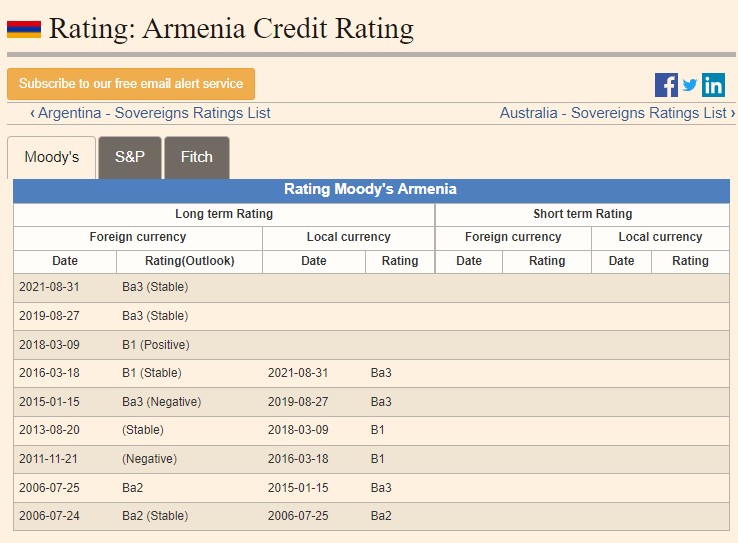Image resolution: width=738 pixels, height=543 pixels.
Task: Select the Moody's tab
Action: 52,157
